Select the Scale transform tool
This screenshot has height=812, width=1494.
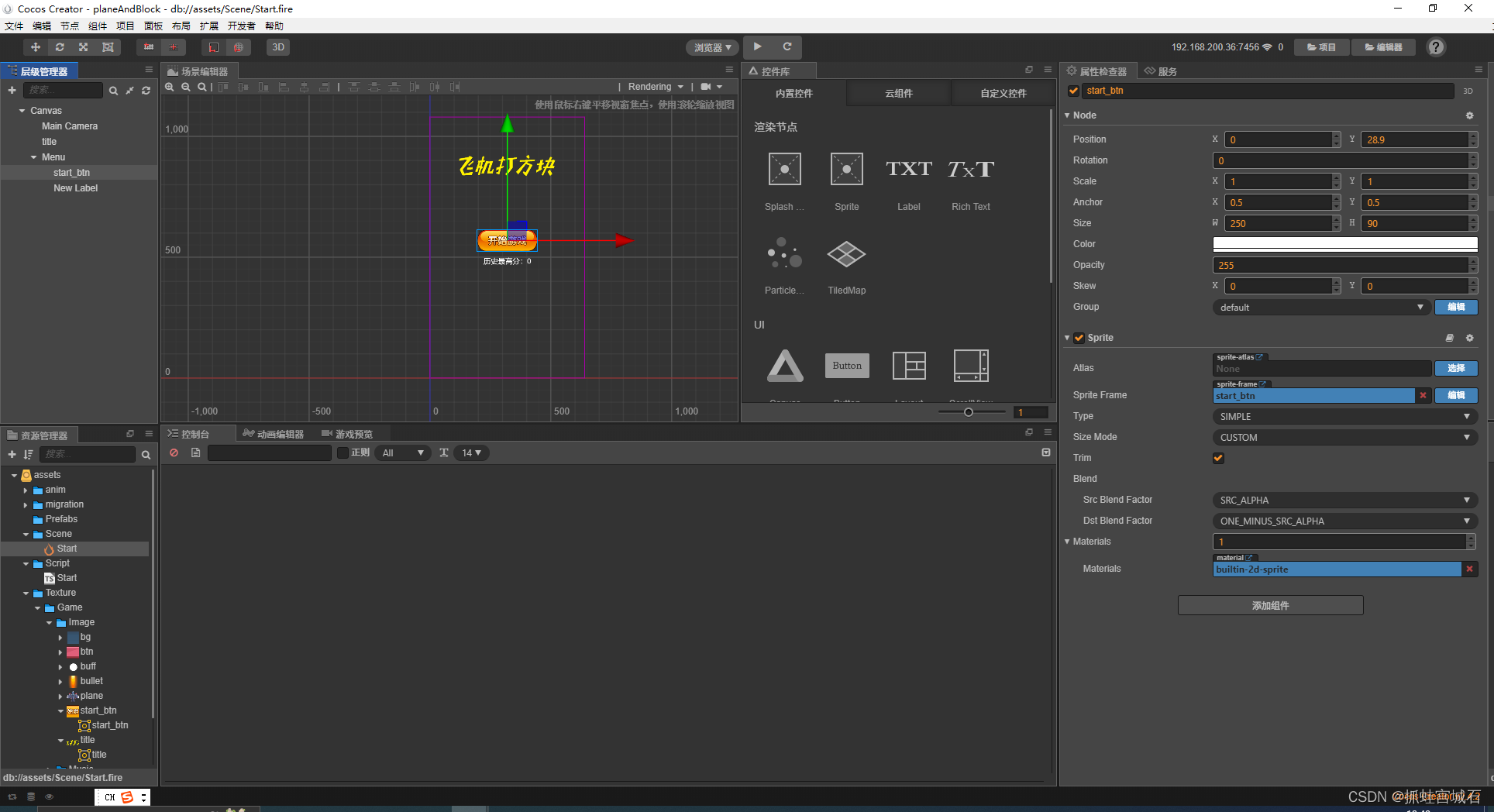[x=84, y=47]
